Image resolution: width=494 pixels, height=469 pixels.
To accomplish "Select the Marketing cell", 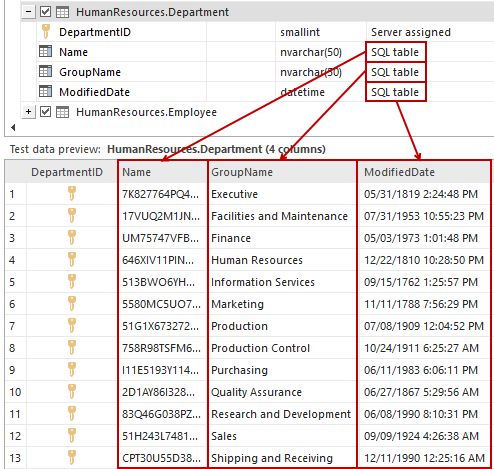I will [282, 304].
